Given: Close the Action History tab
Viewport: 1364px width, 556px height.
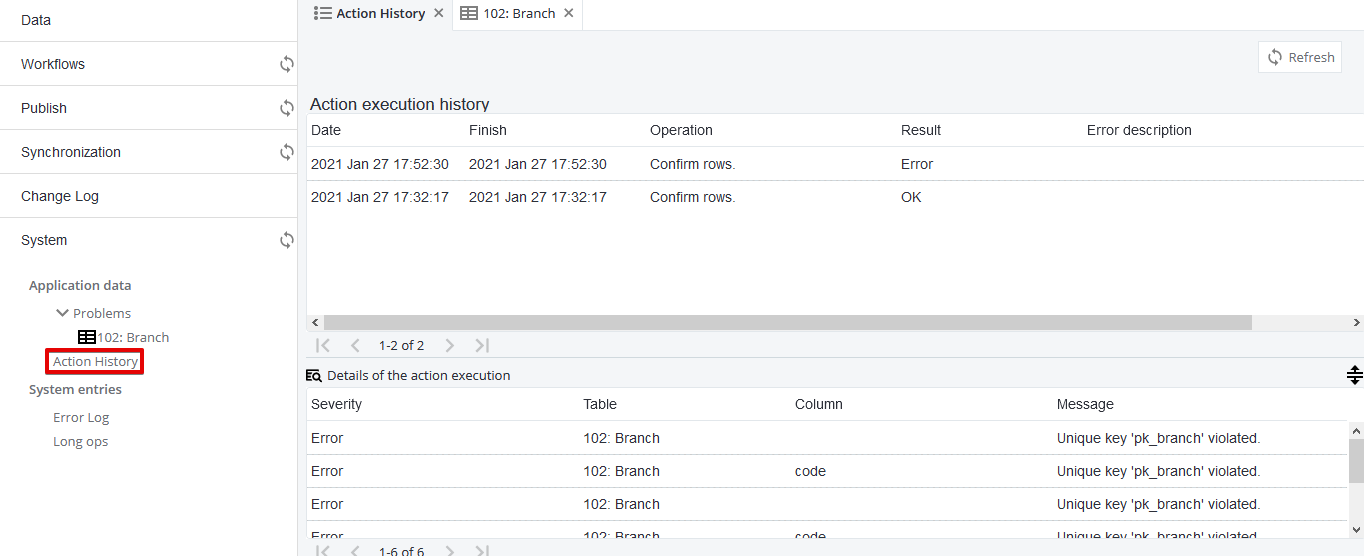Looking at the screenshot, I should click(439, 13).
